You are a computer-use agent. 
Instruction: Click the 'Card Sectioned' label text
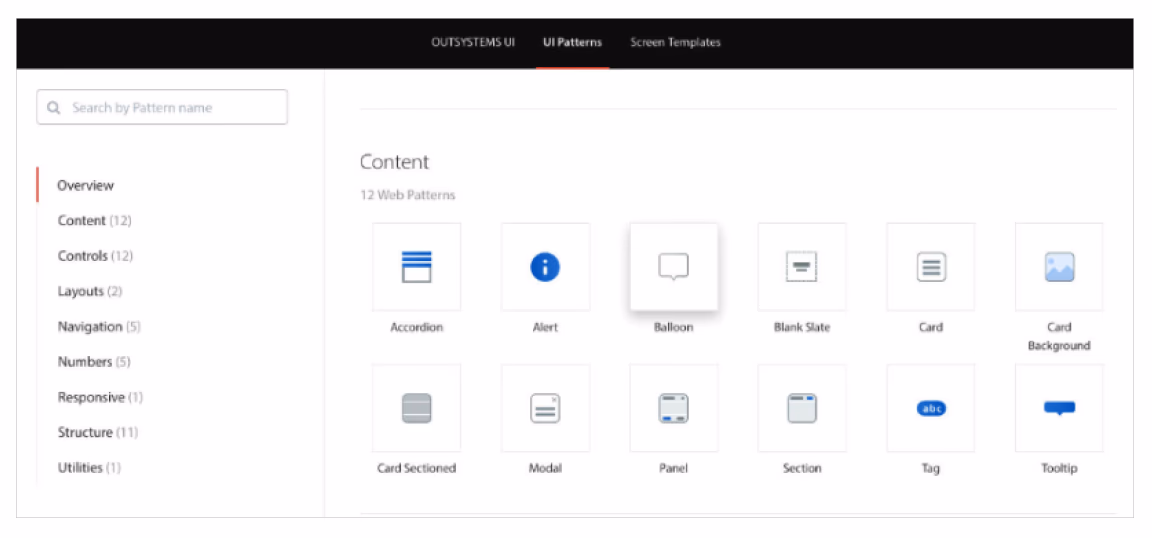[417, 468]
